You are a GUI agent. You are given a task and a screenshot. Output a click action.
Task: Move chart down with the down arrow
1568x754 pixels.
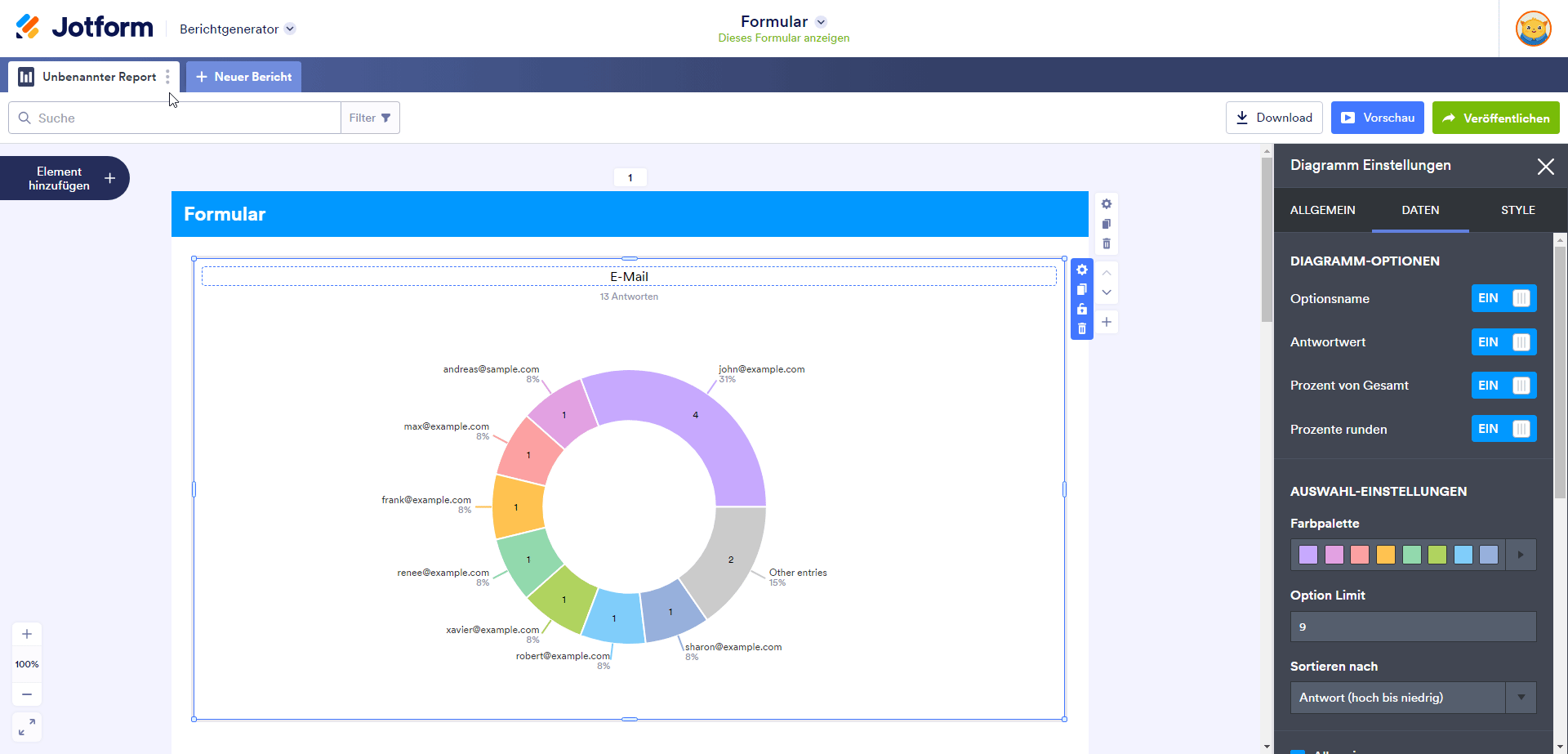[x=1107, y=292]
